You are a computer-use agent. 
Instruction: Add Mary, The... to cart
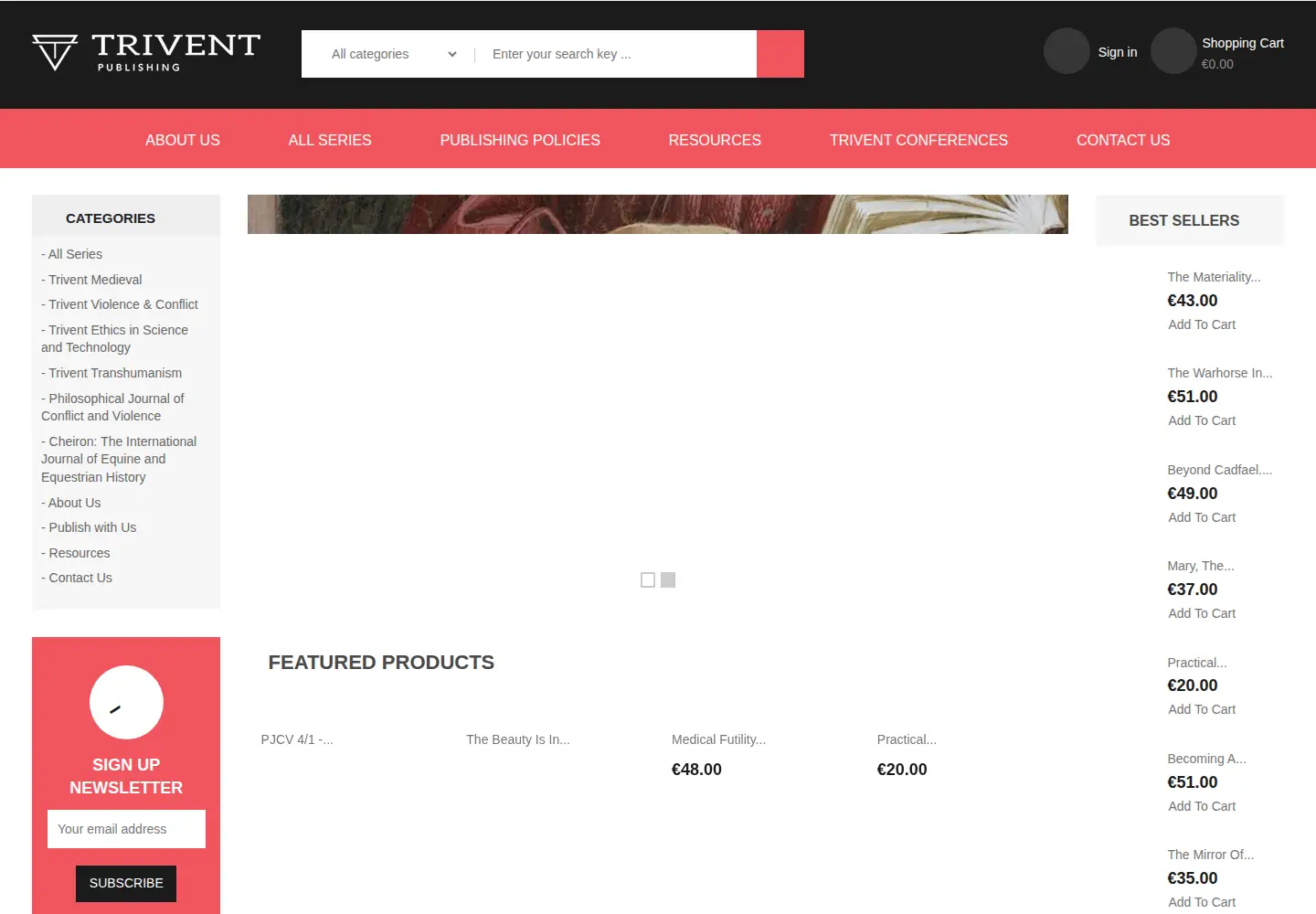1202,613
